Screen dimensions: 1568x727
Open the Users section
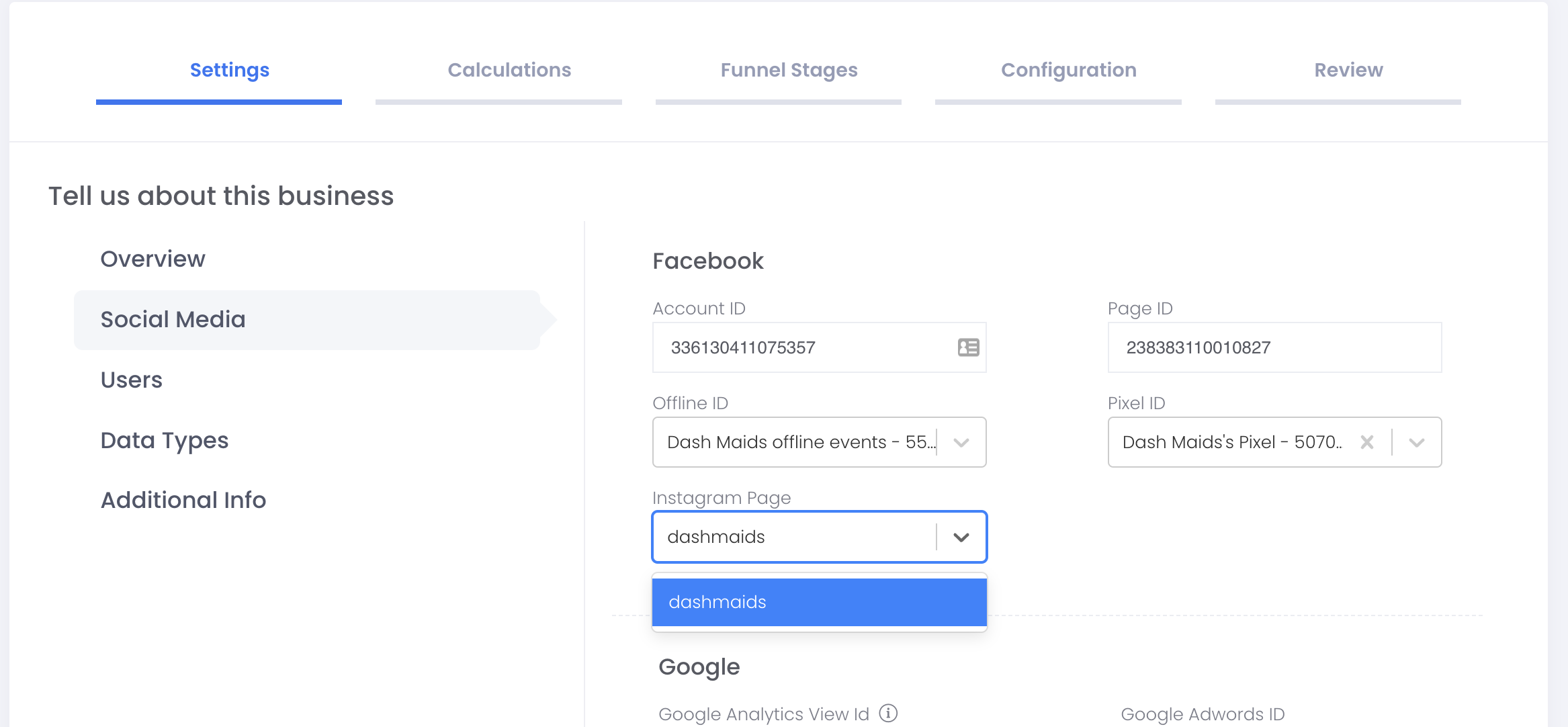131,380
